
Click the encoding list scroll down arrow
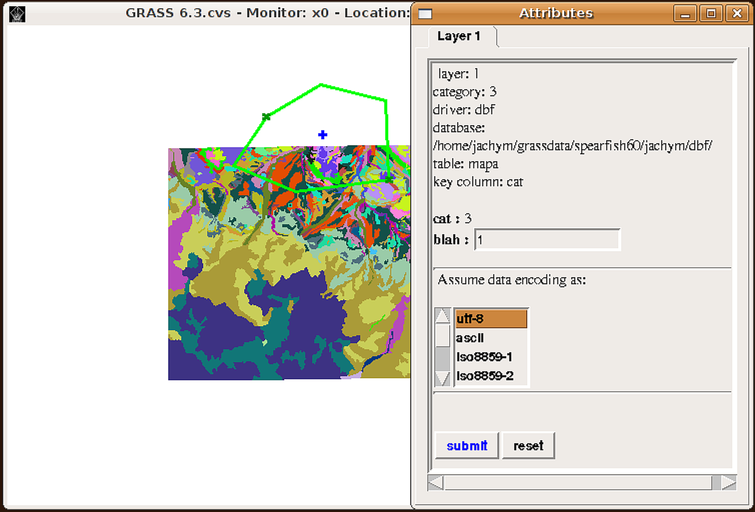point(443,379)
